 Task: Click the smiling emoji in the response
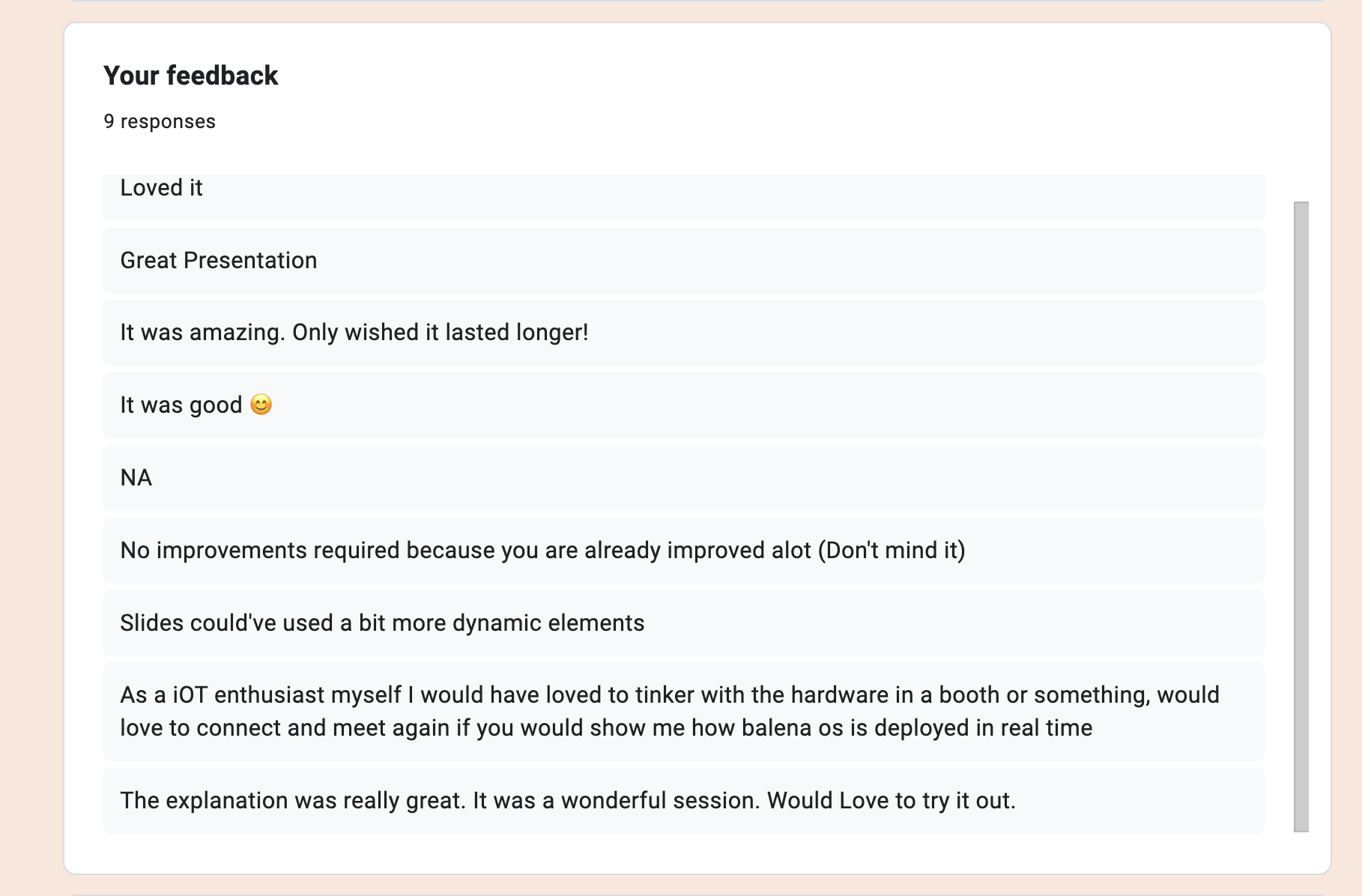[x=261, y=405]
